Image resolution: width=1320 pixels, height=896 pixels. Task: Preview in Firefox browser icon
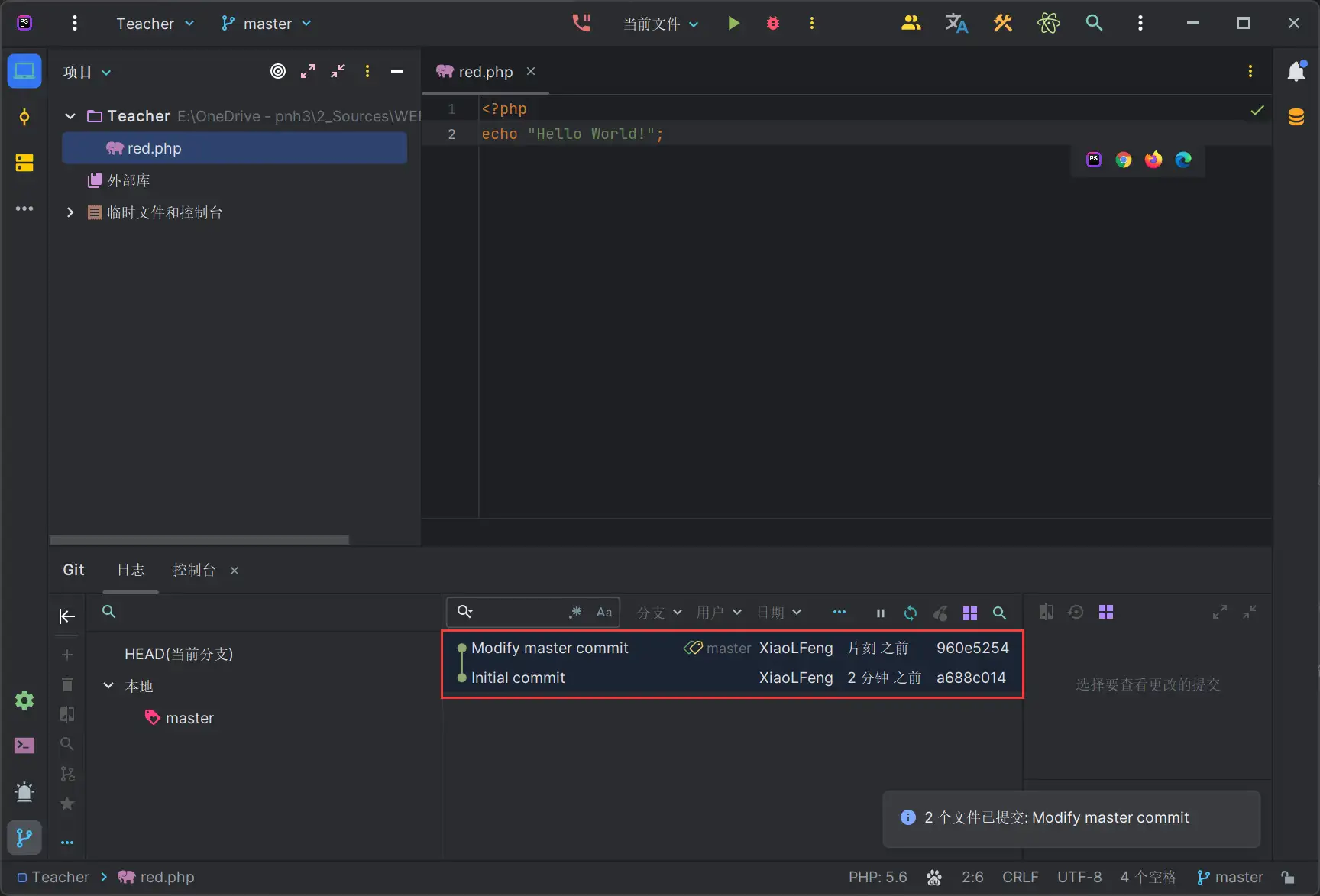[1153, 160]
